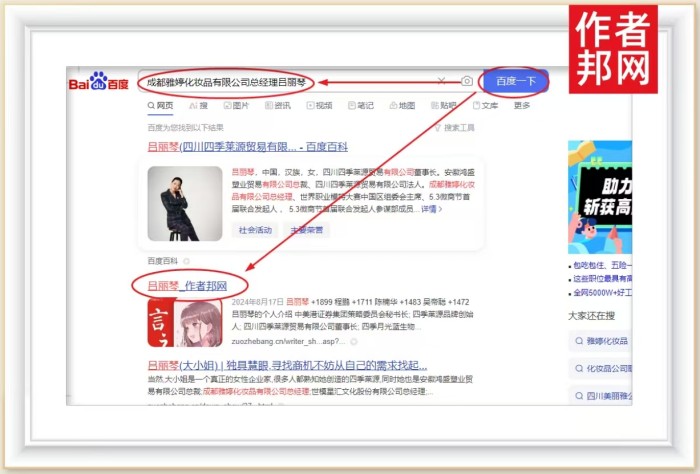The height and width of the screenshot is (474, 700).
Task: Click the 百度一下 search button
Action: coord(514,81)
